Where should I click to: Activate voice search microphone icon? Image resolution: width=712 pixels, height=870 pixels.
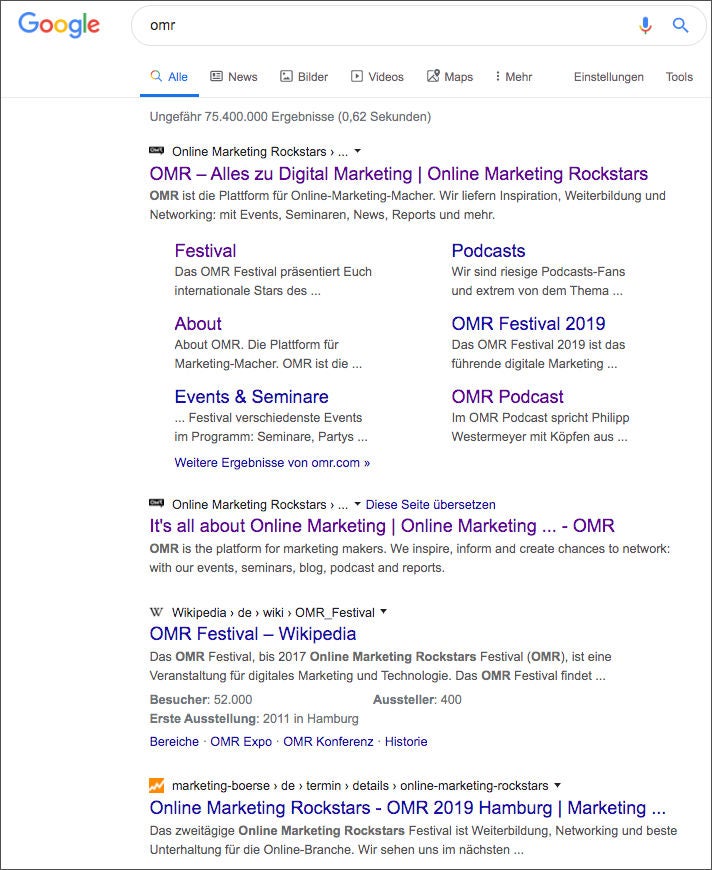(x=646, y=26)
